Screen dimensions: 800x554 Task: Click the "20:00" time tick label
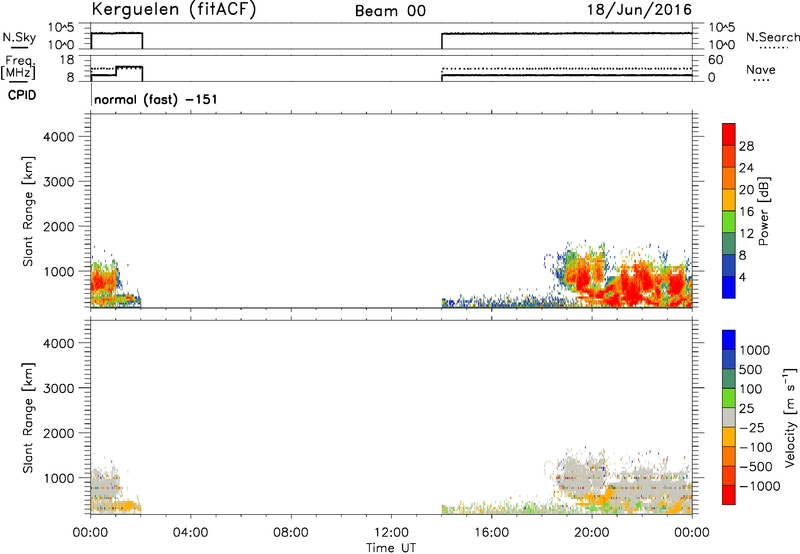(592, 533)
